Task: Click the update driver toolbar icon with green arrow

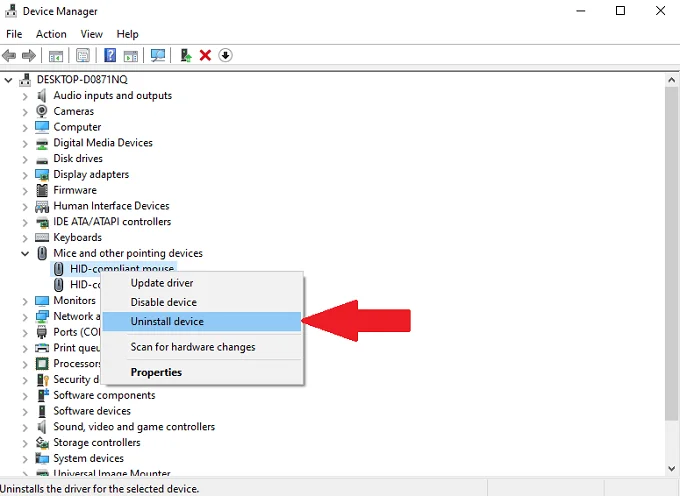Action: pyautogui.click(x=186, y=55)
